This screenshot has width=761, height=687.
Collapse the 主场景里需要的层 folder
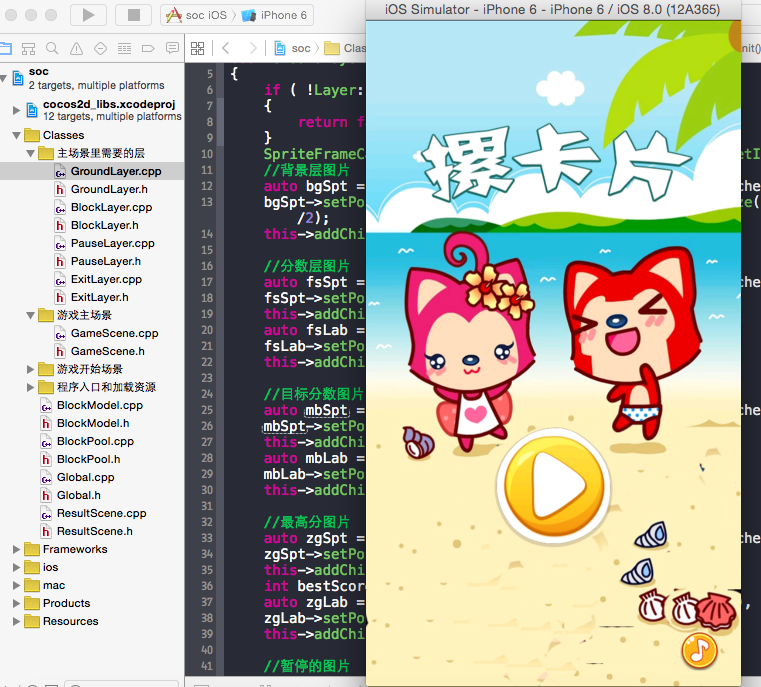tap(31, 153)
